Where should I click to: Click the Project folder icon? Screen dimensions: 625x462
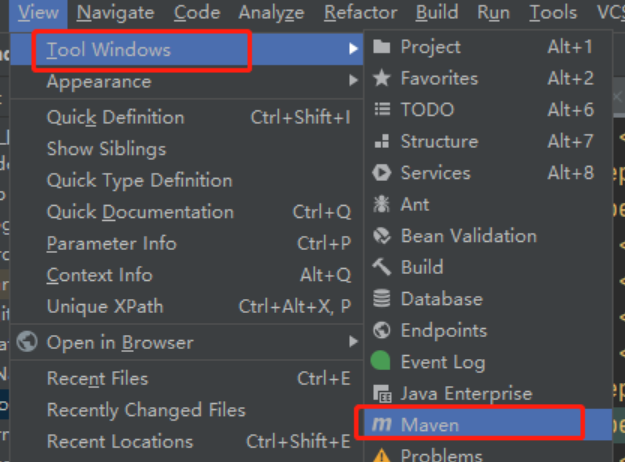[x=381, y=47]
